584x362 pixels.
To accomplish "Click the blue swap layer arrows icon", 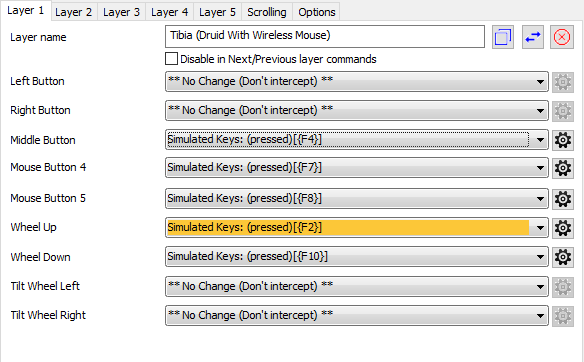I will click(533, 37).
